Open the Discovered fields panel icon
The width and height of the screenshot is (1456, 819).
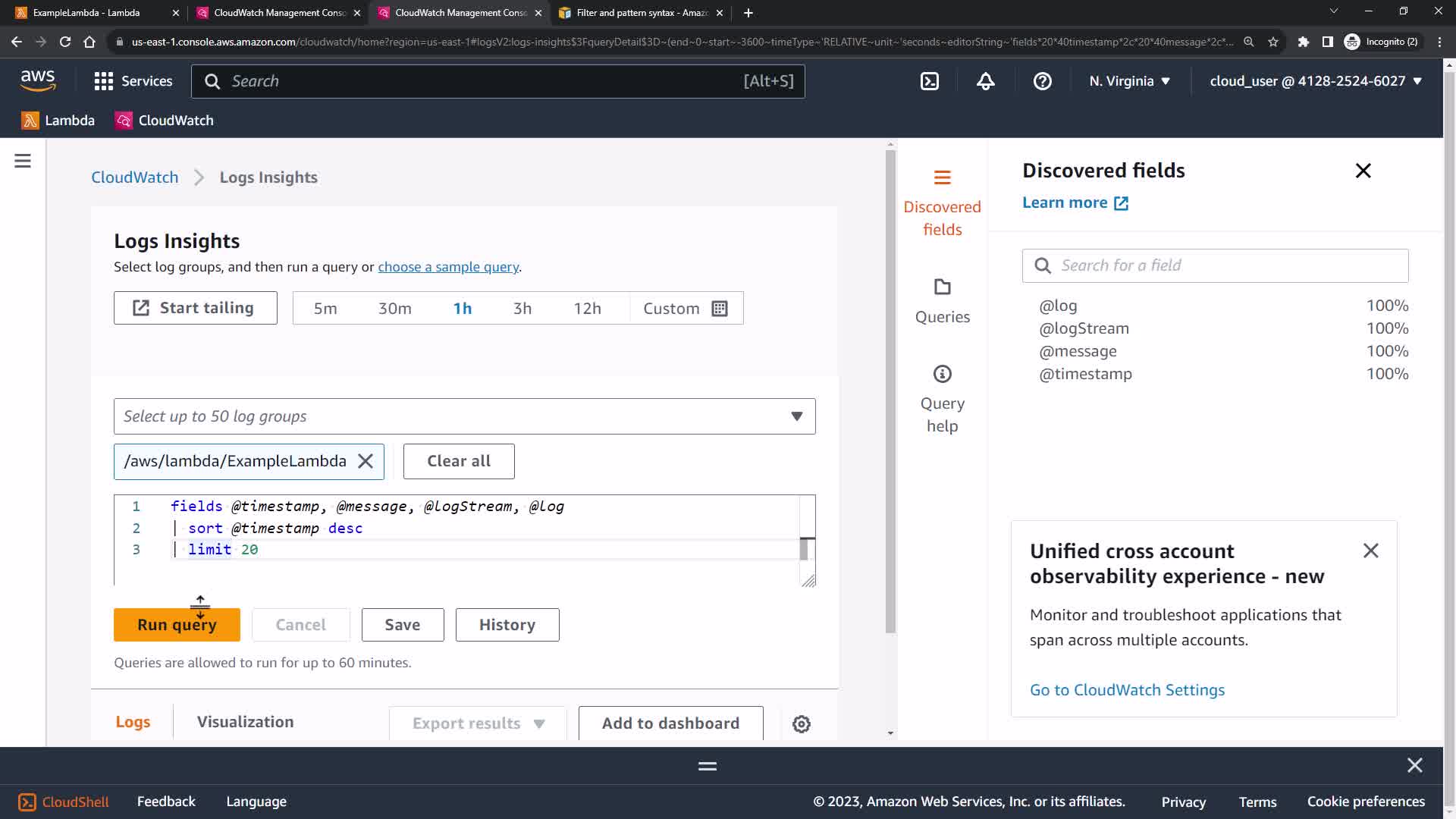[x=942, y=177]
